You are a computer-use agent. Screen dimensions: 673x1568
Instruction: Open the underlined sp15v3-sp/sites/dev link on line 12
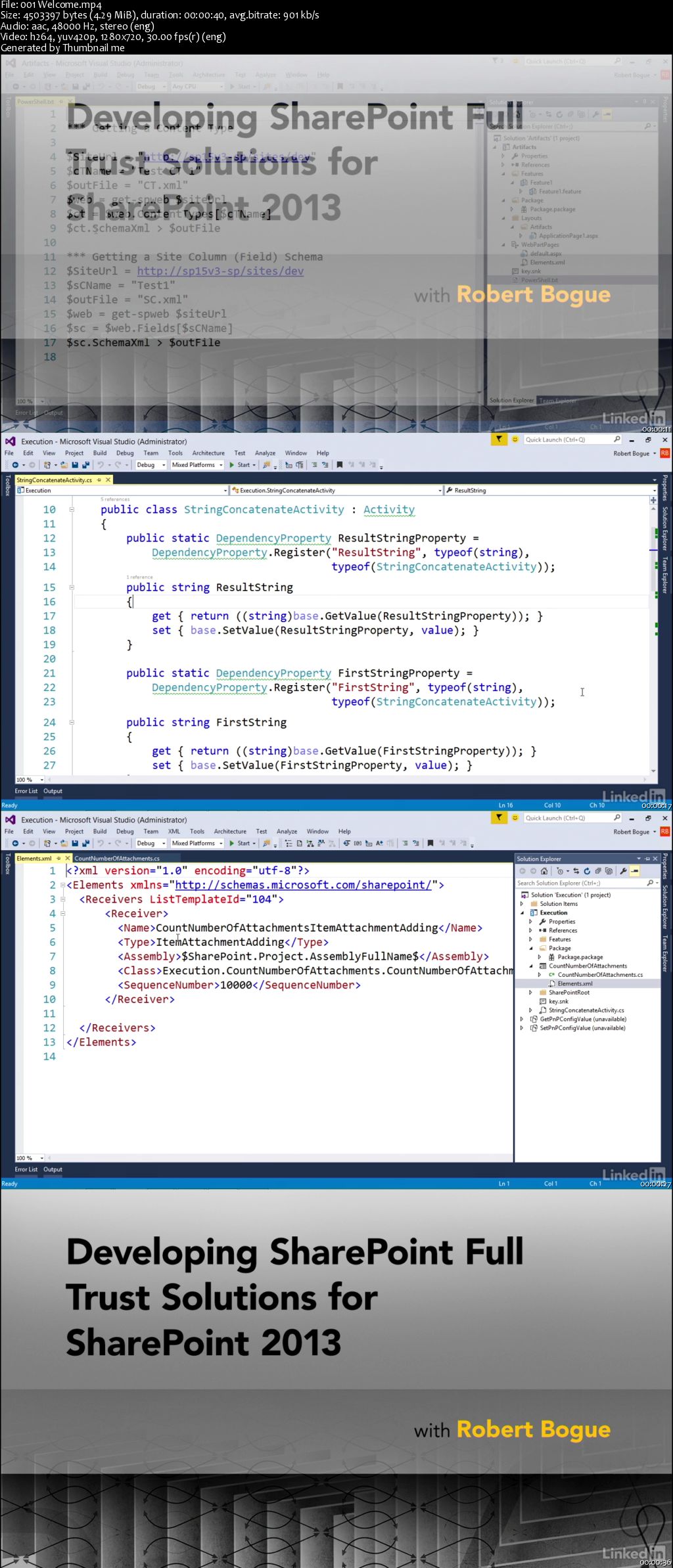pos(220,271)
